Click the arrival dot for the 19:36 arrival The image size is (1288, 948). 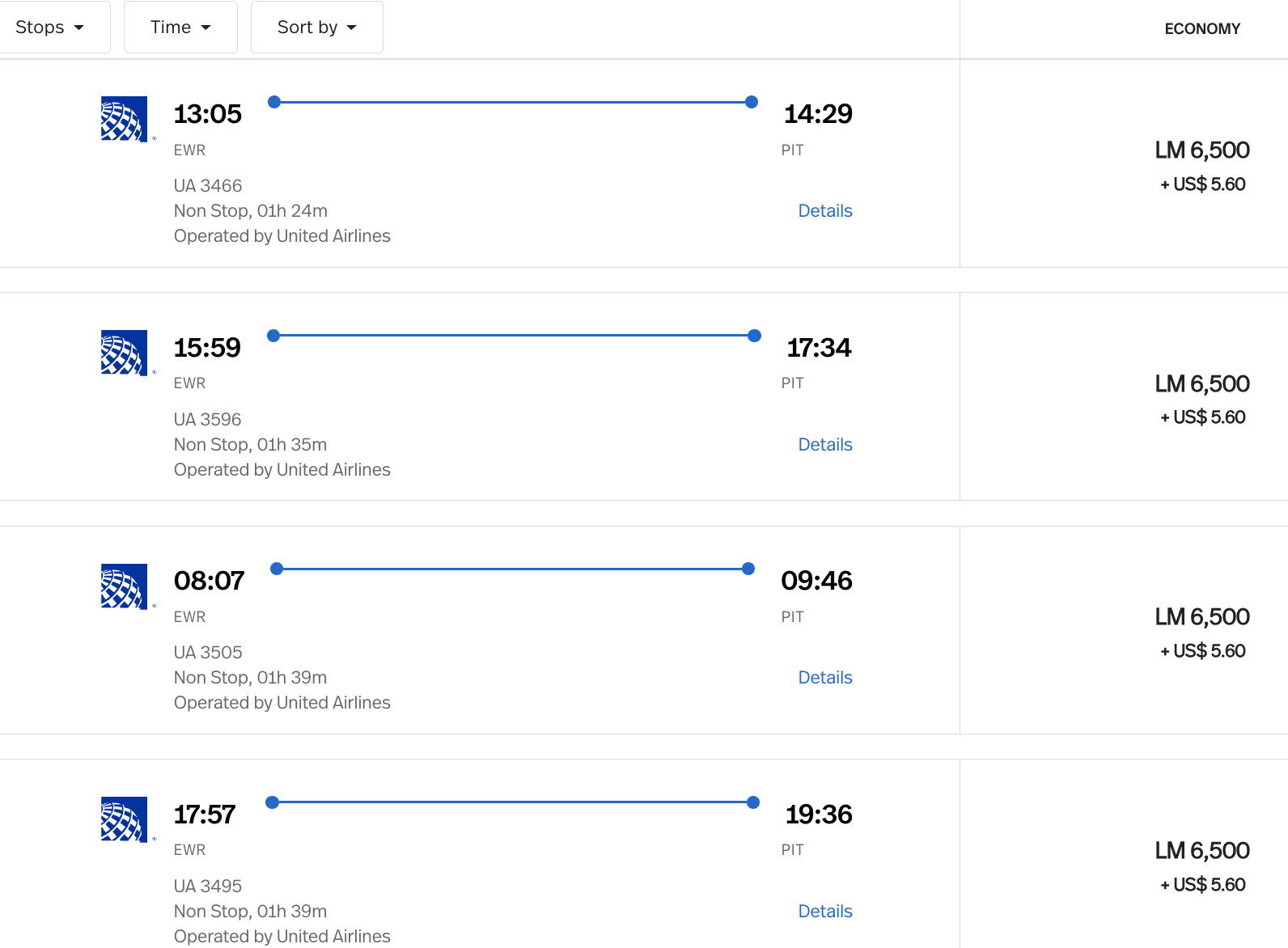752,802
